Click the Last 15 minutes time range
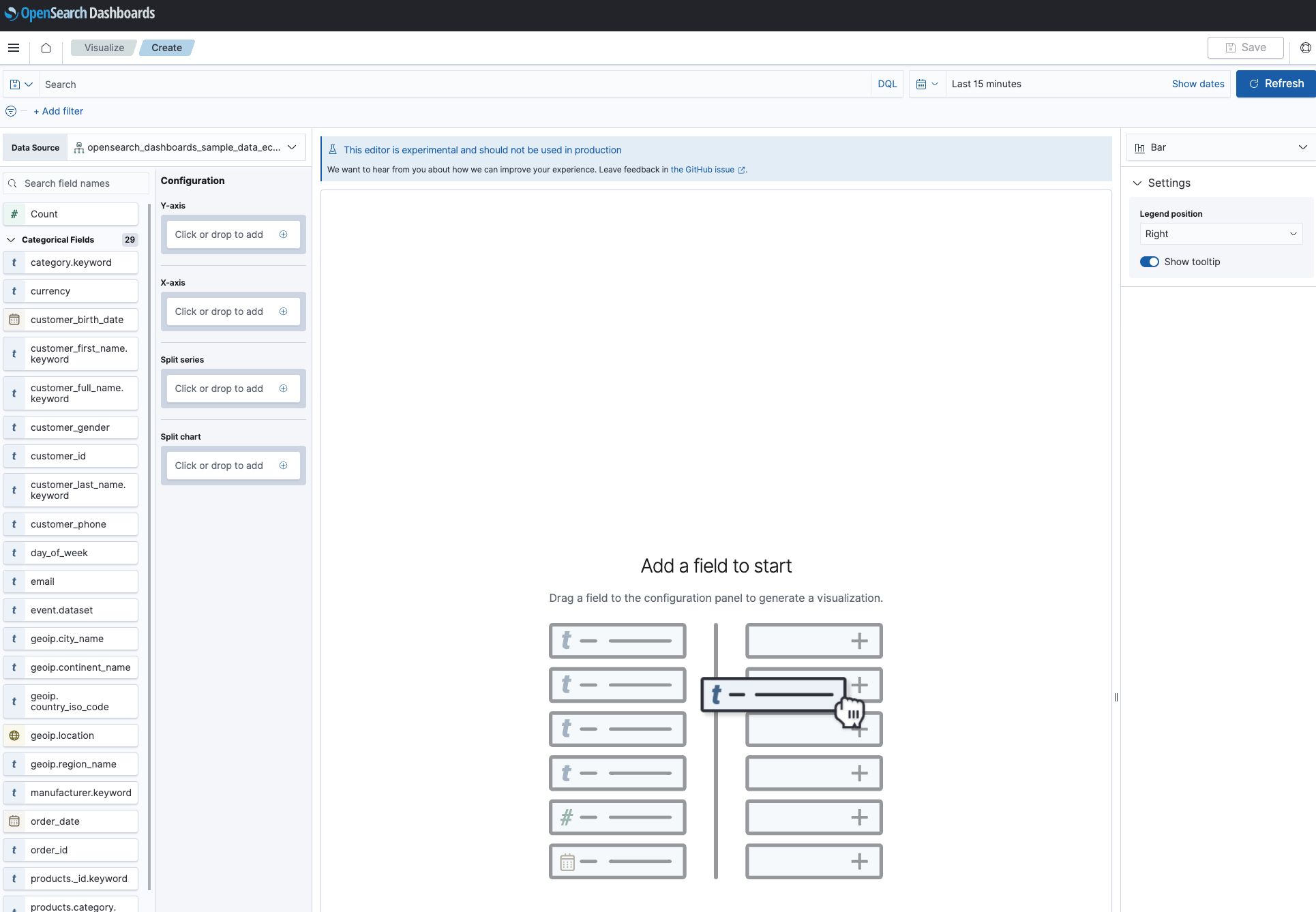 tap(987, 84)
